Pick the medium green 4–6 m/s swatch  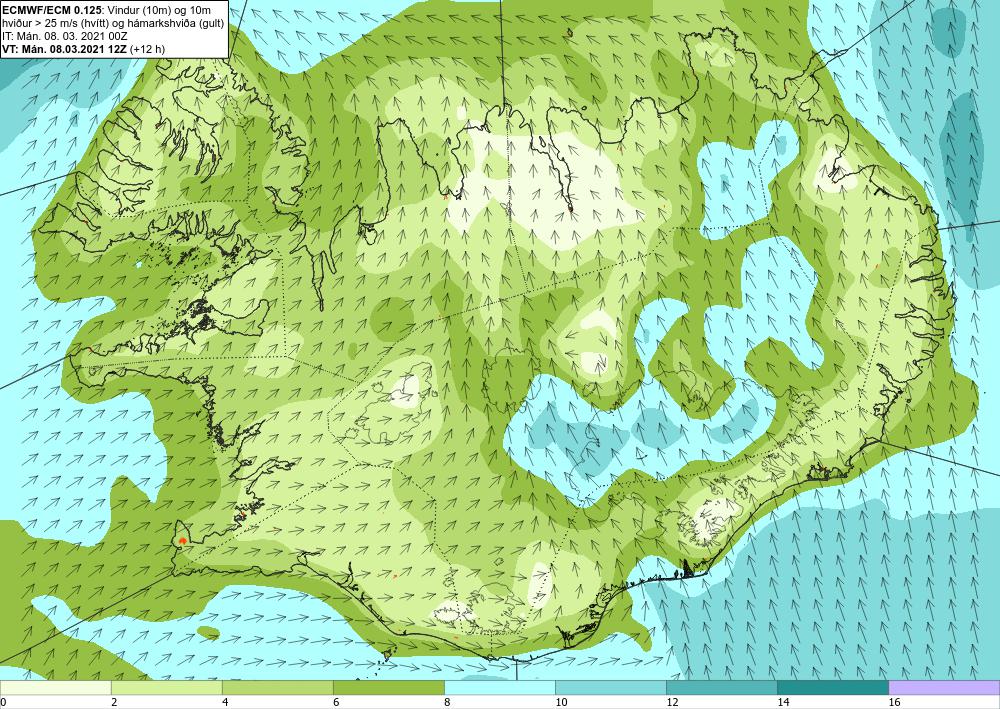click(x=277, y=687)
